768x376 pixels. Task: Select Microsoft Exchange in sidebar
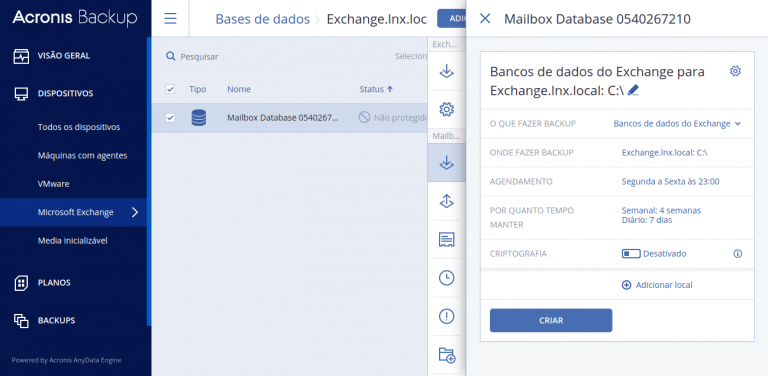pos(73,212)
